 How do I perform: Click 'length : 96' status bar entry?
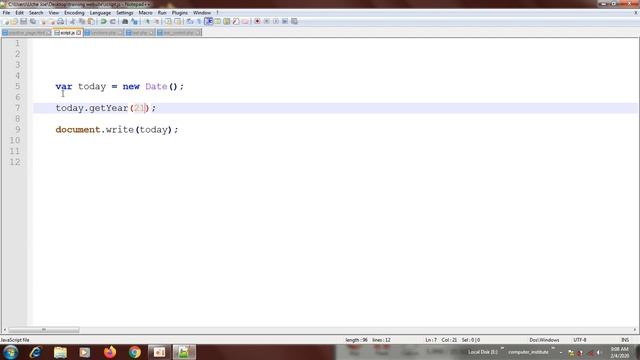(356, 340)
